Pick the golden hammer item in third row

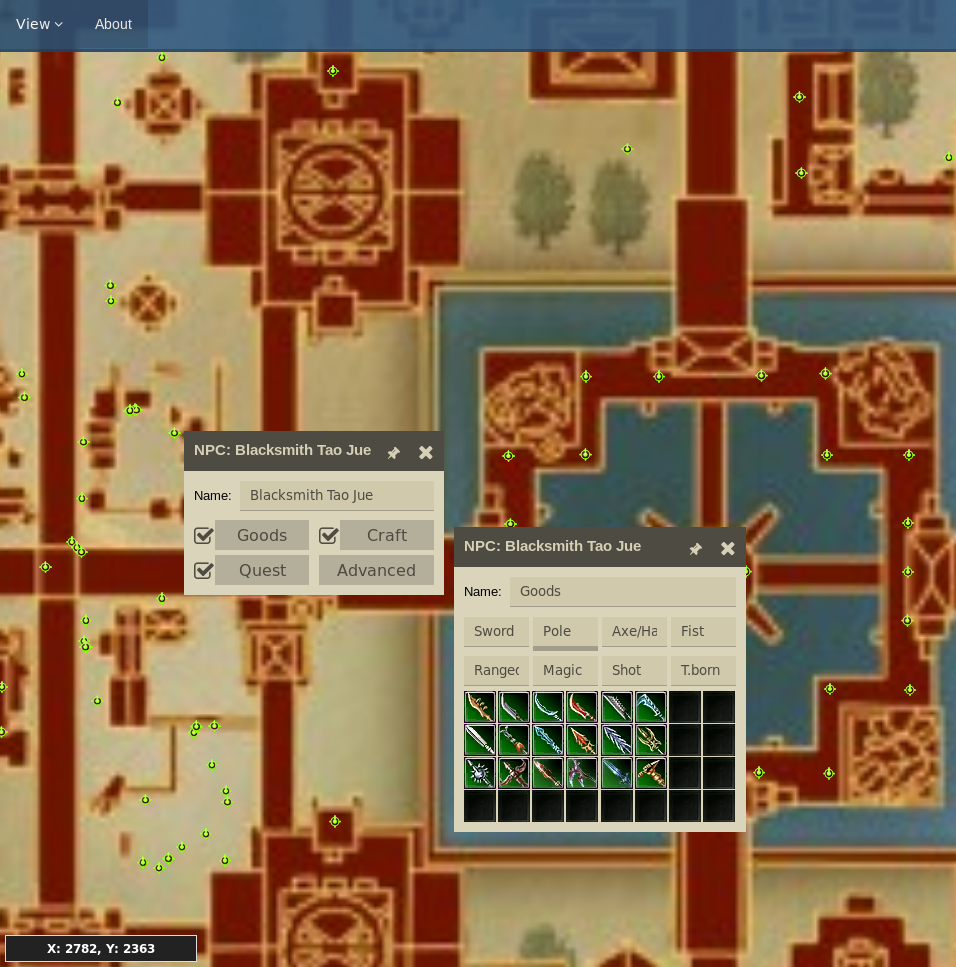[650, 773]
